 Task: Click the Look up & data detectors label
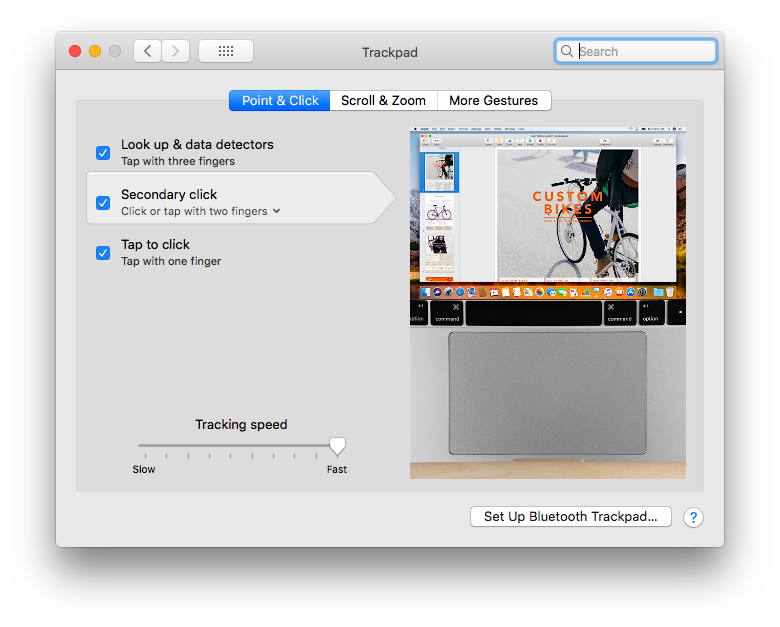tap(197, 144)
